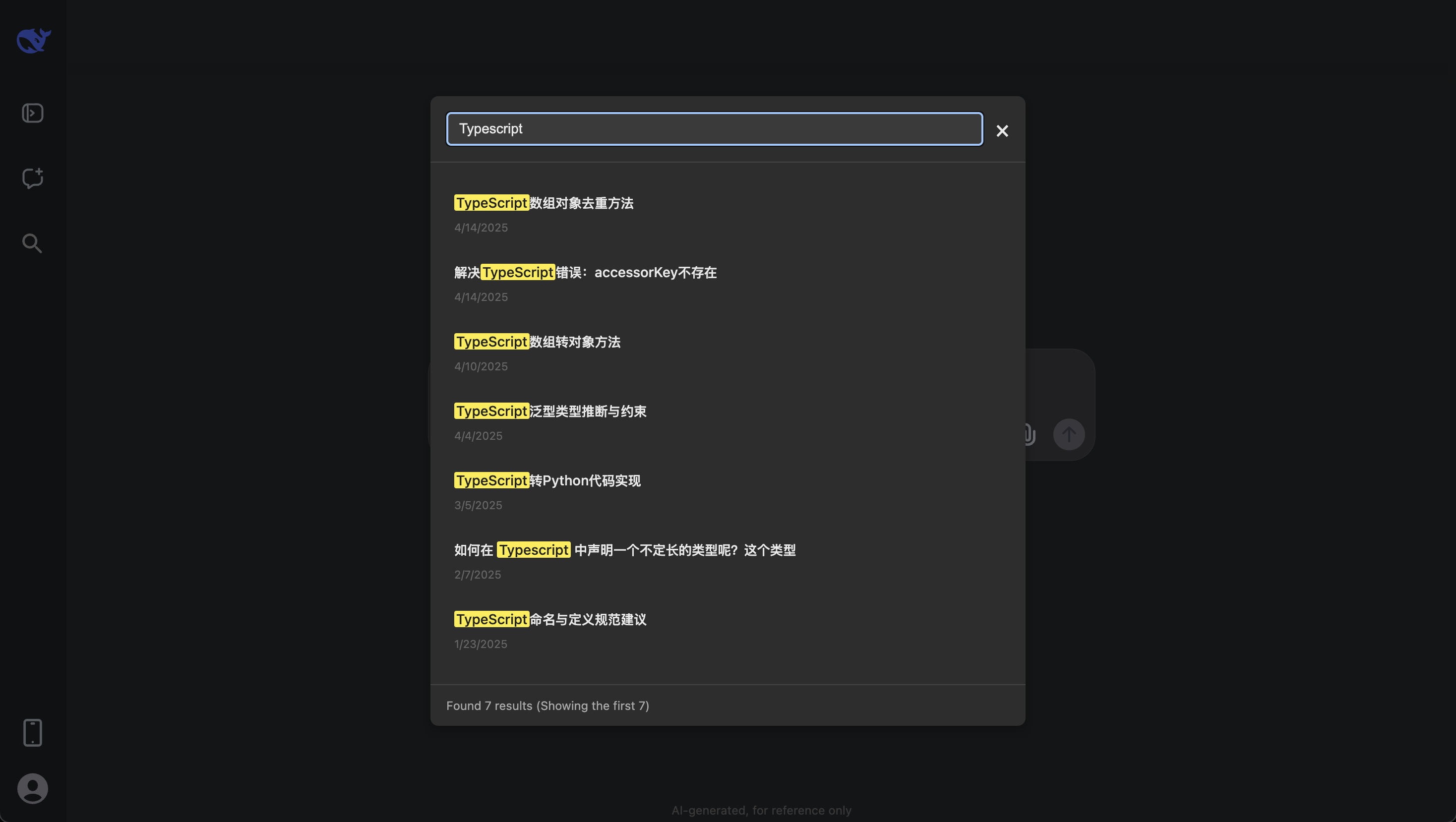Click the date 4/10/2025
The height and width of the screenshot is (822, 1456).
pyautogui.click(x=481, y=367)
